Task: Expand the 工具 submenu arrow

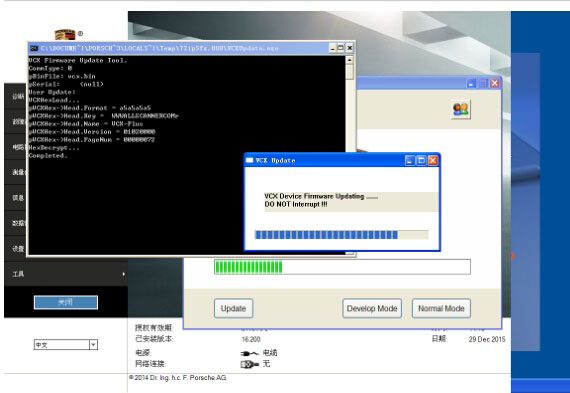Action: coord(124,274)
